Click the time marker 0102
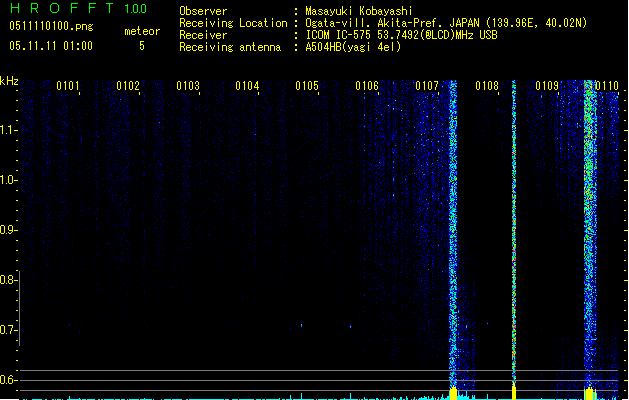 point(128,86)
